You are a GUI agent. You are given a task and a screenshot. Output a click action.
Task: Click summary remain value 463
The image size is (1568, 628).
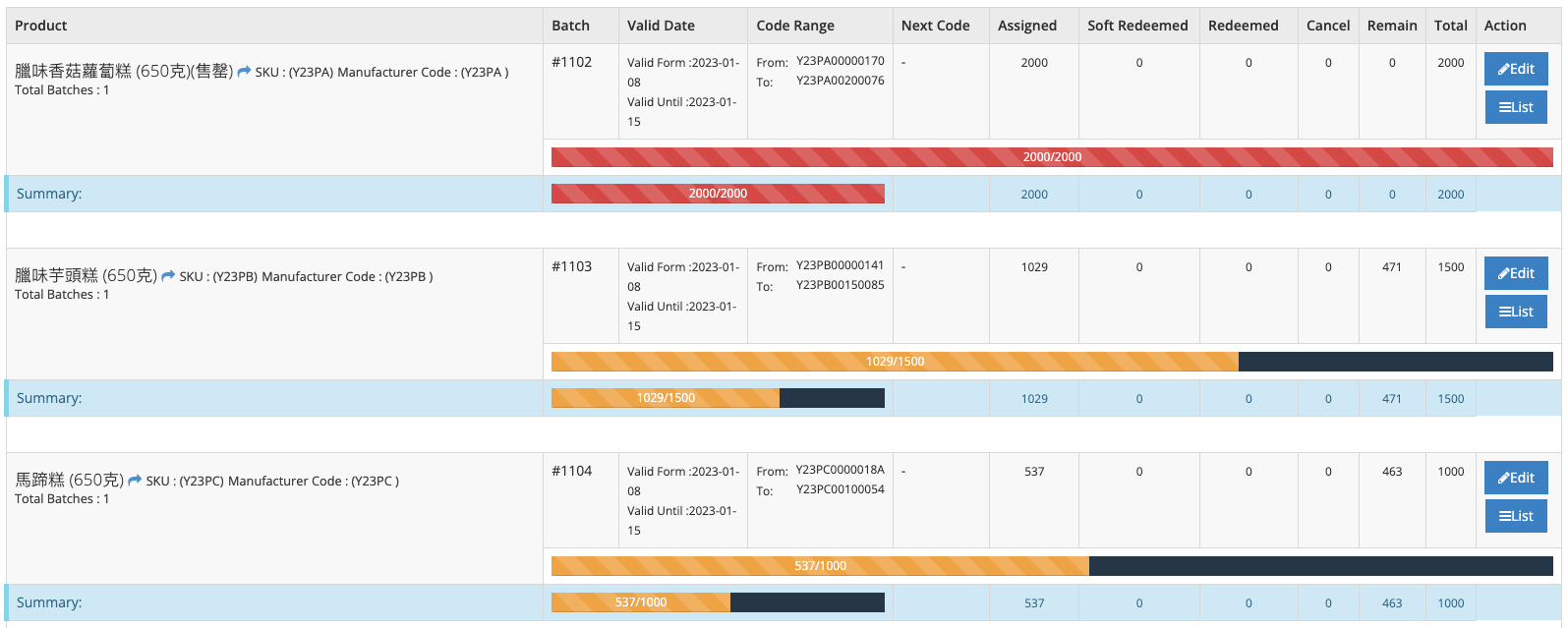pyautogui.click(x=1391, y=603)
